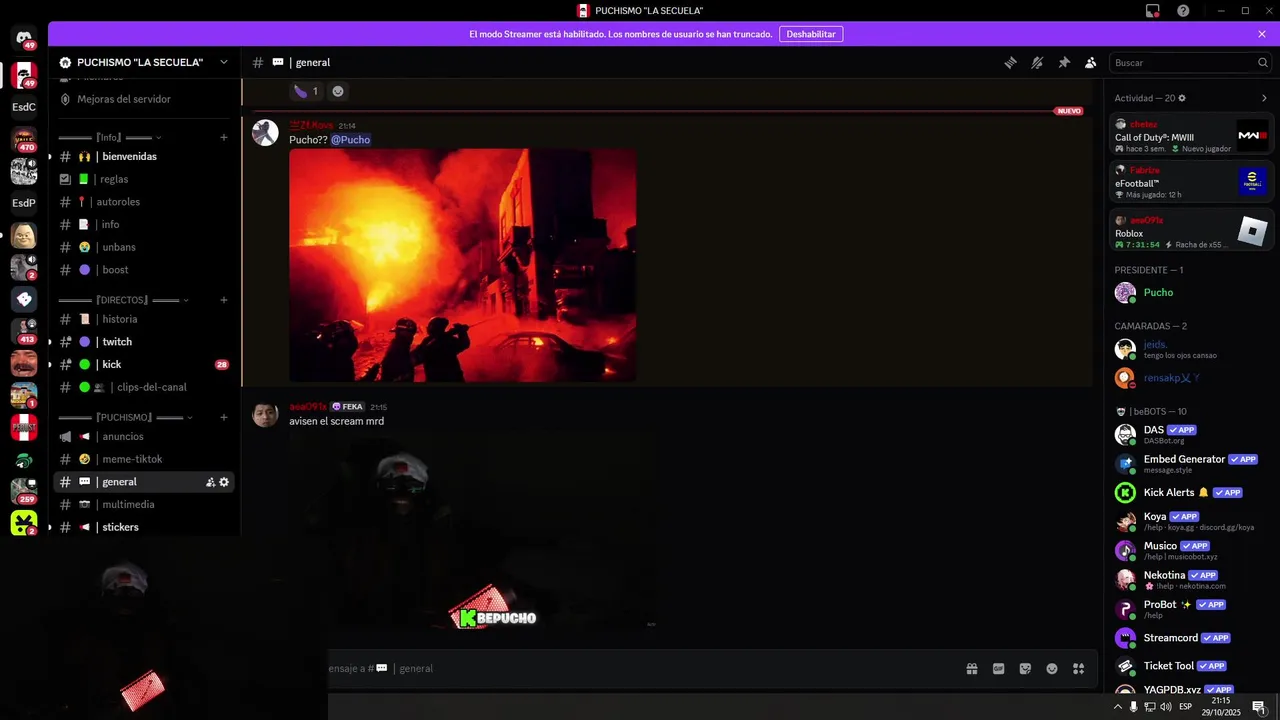Toggle the member list icon
1280x720 pixels.
pos(1091,62)
